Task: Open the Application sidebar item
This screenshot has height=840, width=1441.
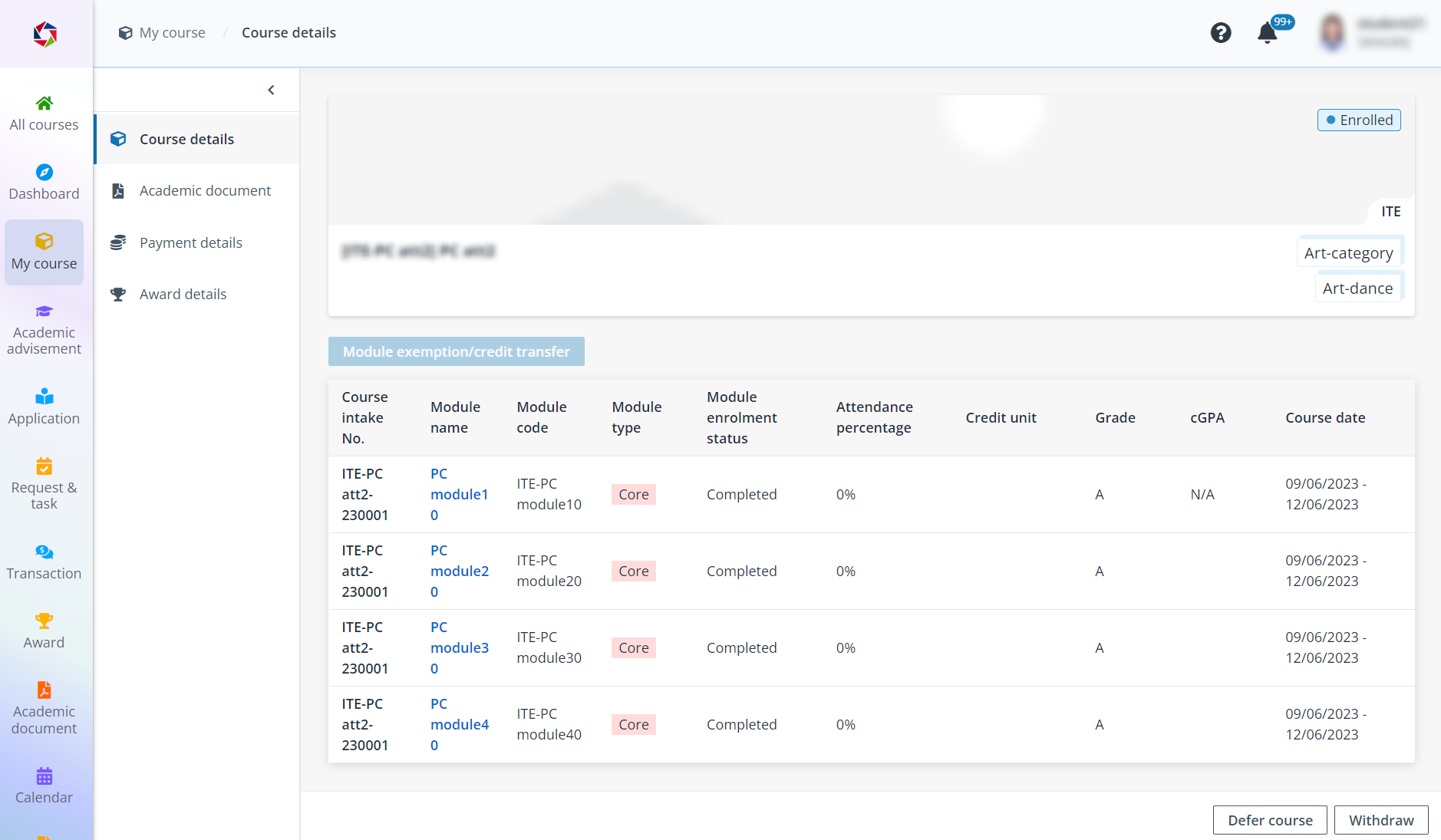Action: tap(44, 407)
